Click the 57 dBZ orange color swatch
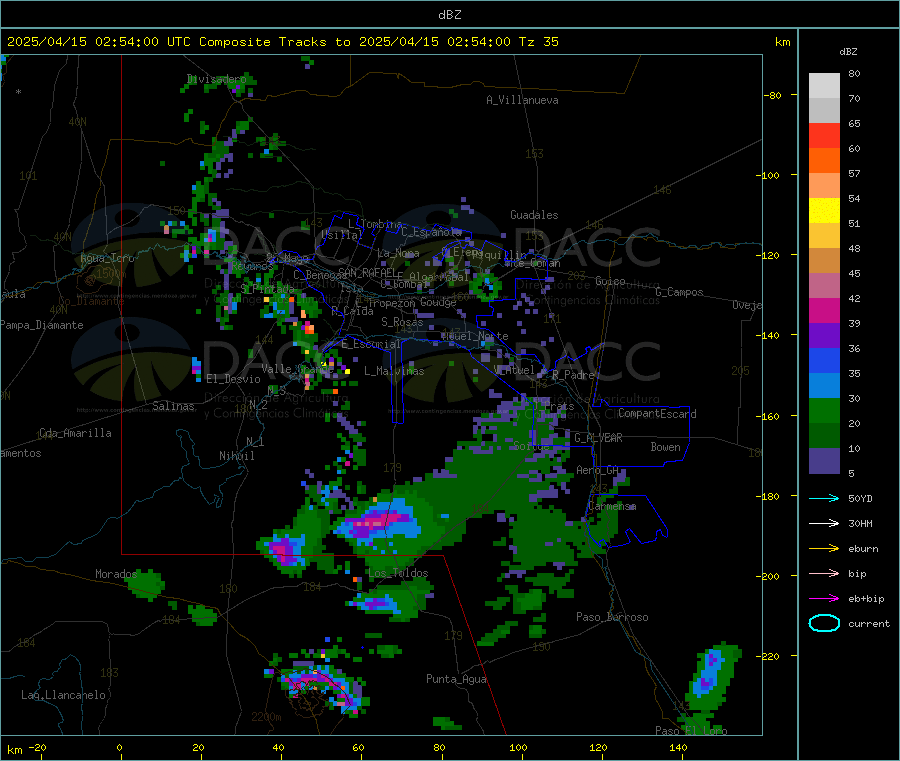Screen dimensions: 900x761 [x=824, y=161]
